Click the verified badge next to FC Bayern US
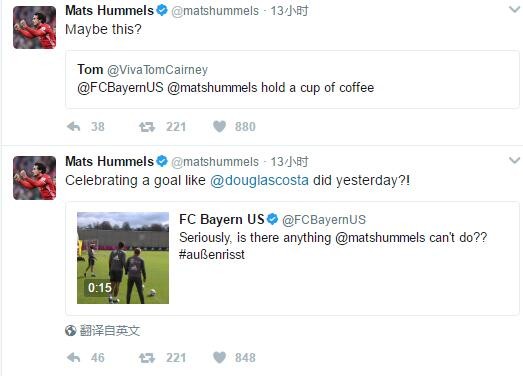Viewport: 523px width, 376px height. [x=273, y=219]
